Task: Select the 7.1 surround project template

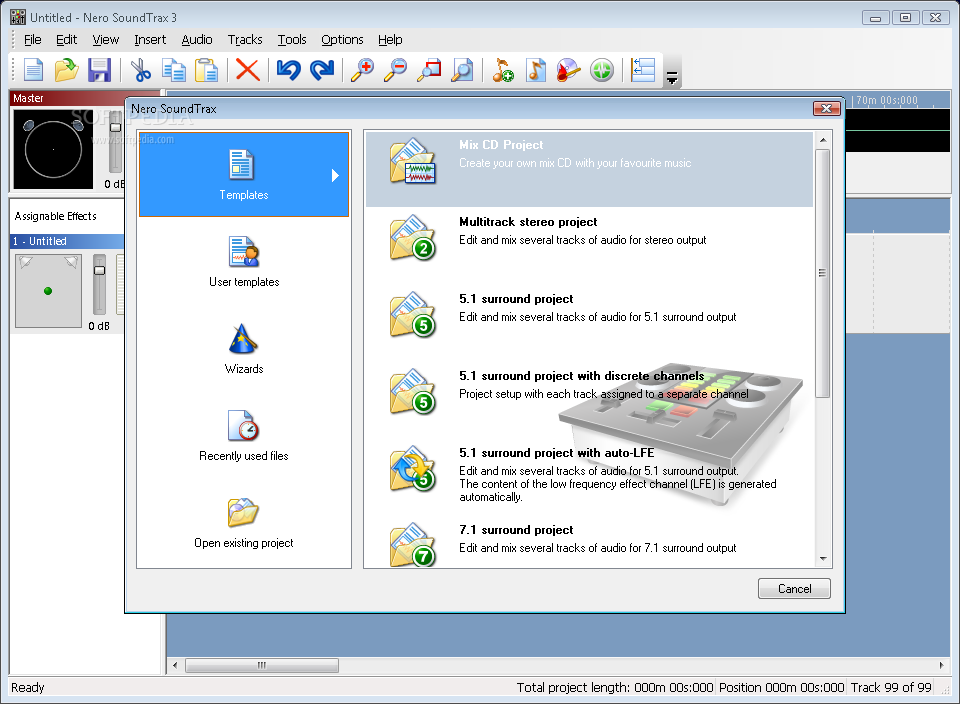Action: click(x=589, y=542)
